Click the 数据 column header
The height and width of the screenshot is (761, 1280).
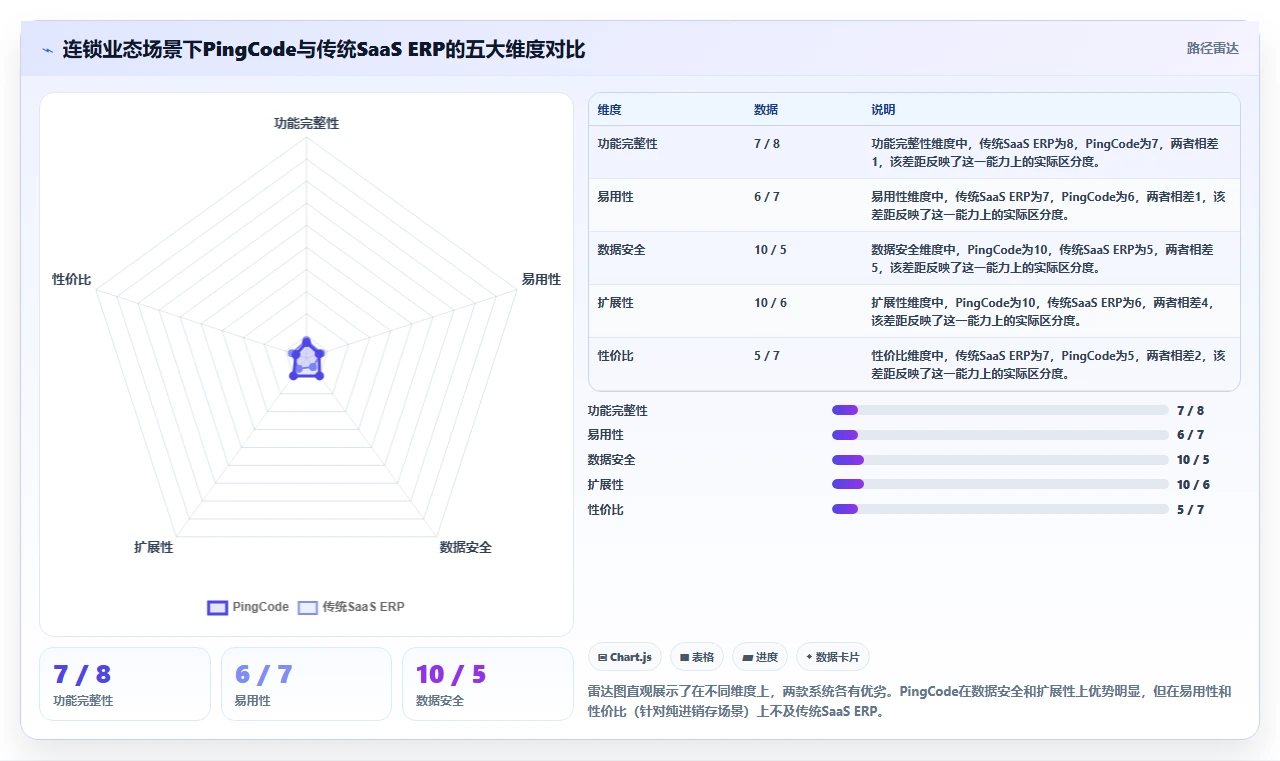pyautogui.click(x=766, y=110)
